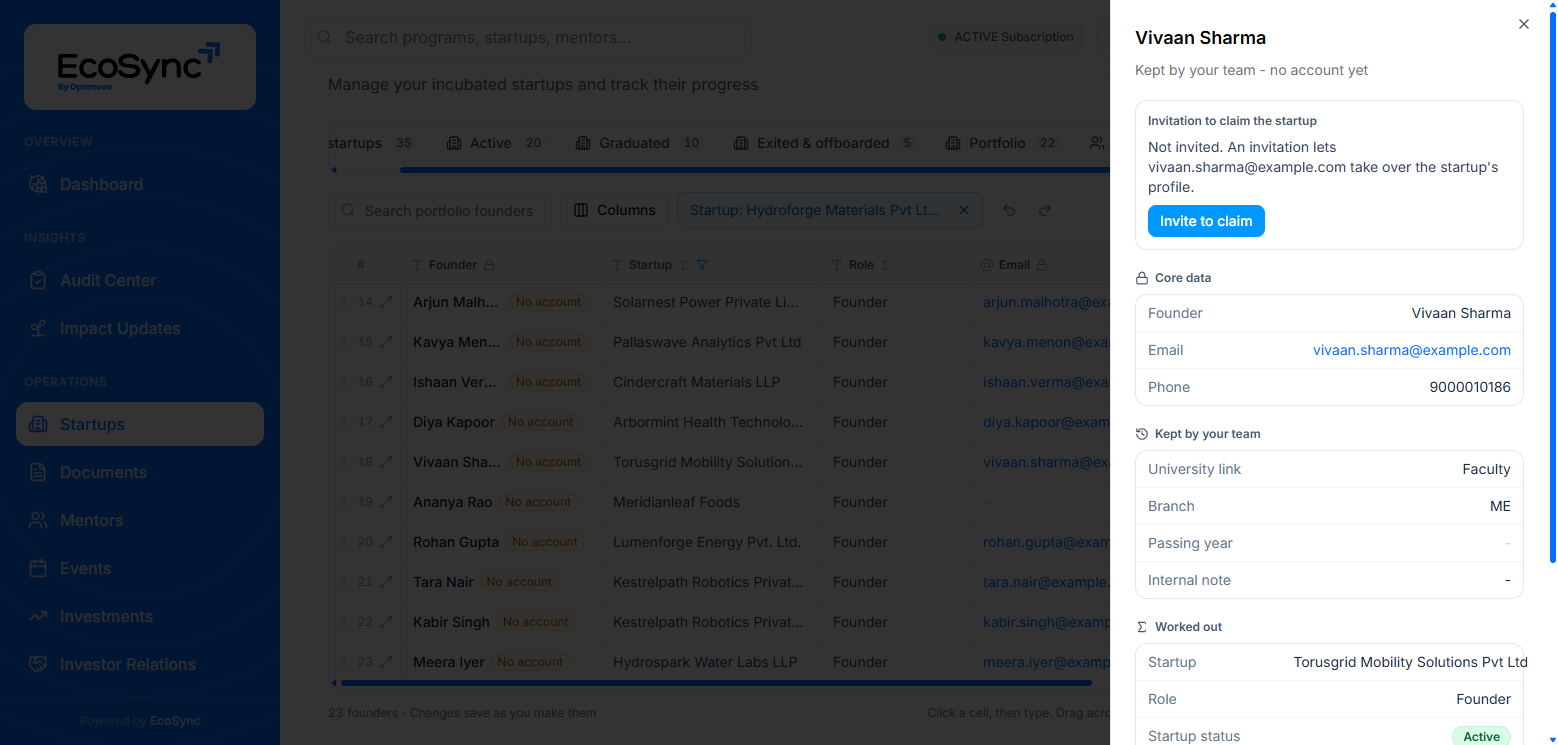The height and width of the screenshot is (745, 1558).
Task: Click the details panel vertical scrollbar
Action: 1552,290
